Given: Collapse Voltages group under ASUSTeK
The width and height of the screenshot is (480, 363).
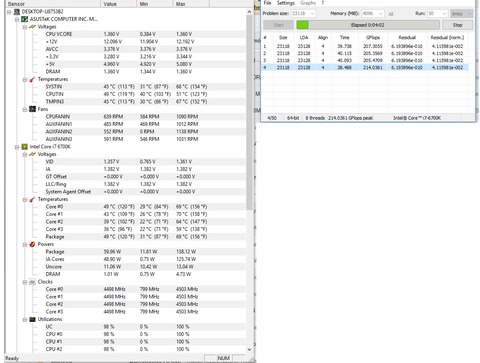Looking at the screenshot, I should 25,27.
